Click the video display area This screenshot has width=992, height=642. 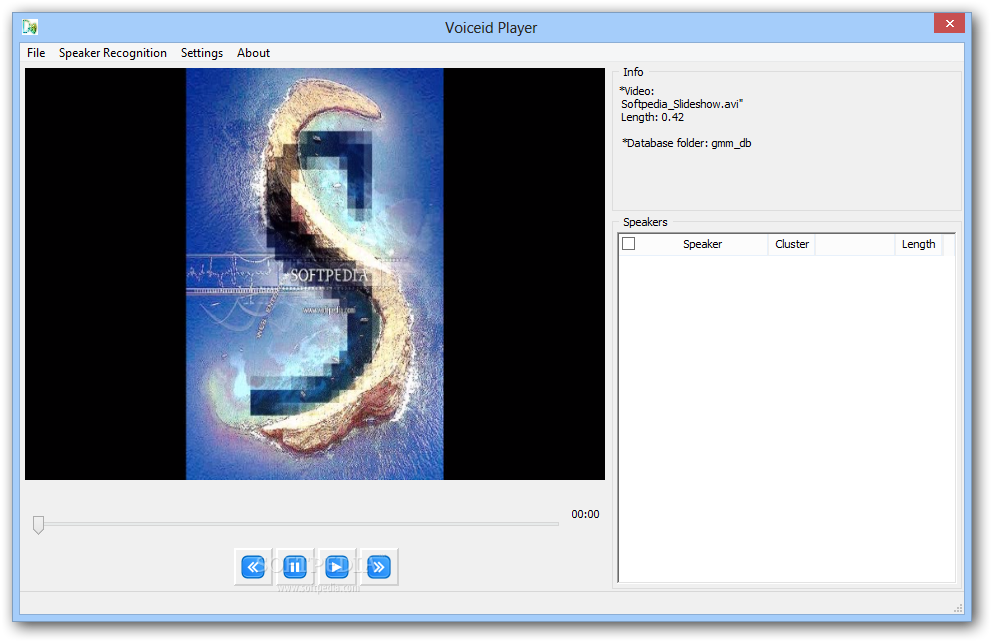314,274
